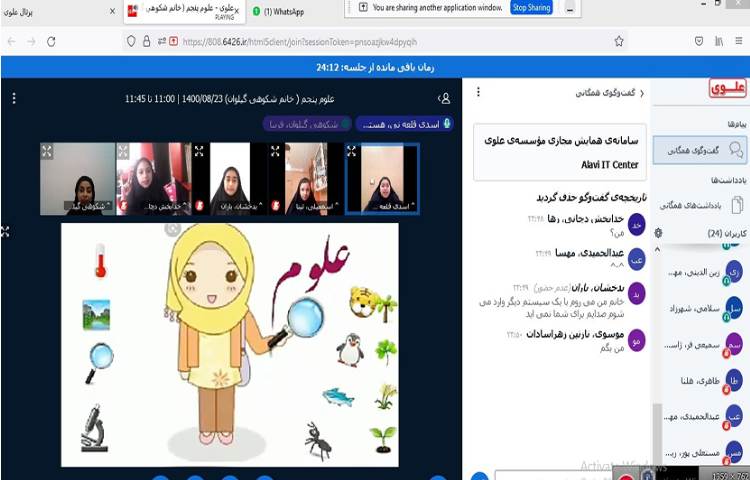This screenshot has width=750, height=480.
Task: Switch to the WhatsApp browser tab
Action: (x=278, y=11)
